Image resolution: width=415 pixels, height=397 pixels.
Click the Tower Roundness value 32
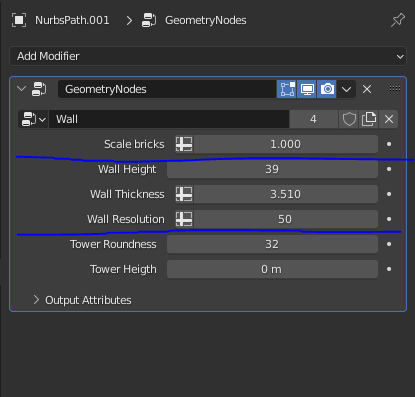(x=272, y=244)
